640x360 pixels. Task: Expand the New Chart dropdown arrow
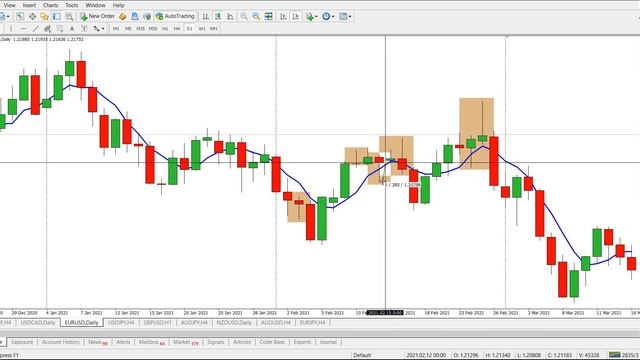pyautogui.click(x=8, y=16)
